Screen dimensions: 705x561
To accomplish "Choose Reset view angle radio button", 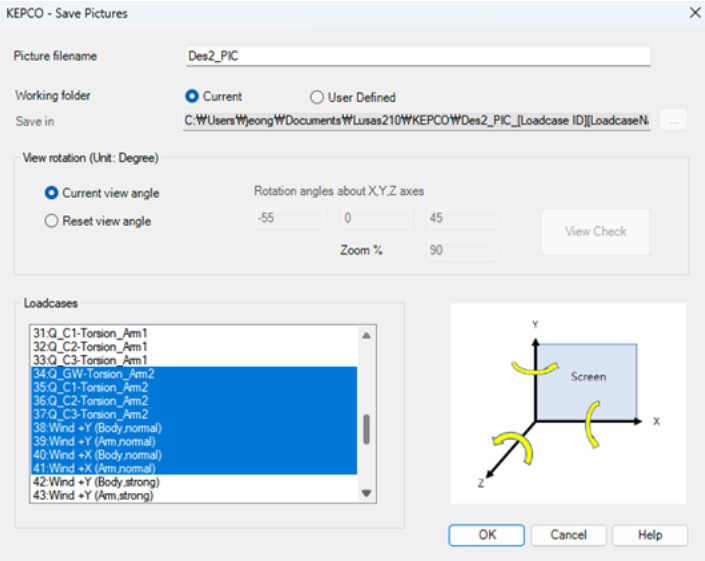I will 52,221.
